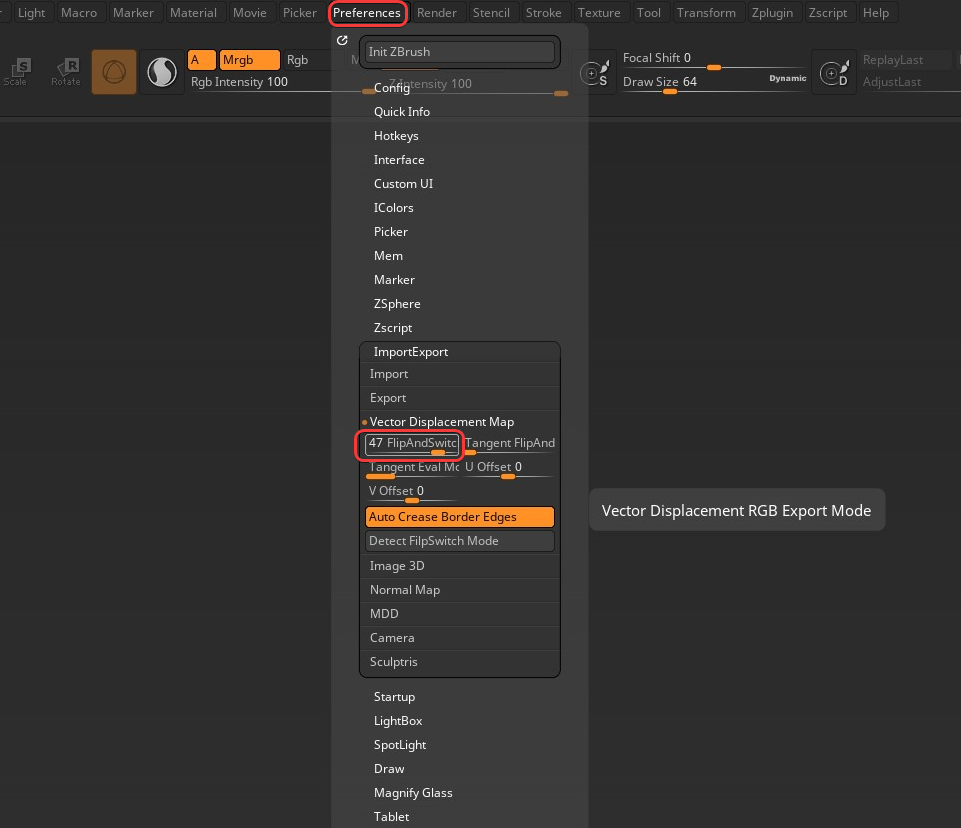961x828 pixels.
Task: Expand the Config section
Action: click(x=392, y=88)
